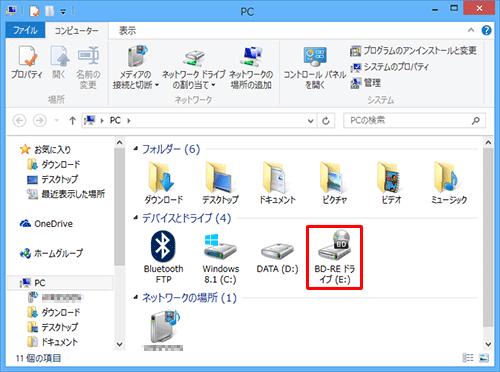
Task: Click the Quick Access properties icon
Action: 34,11
